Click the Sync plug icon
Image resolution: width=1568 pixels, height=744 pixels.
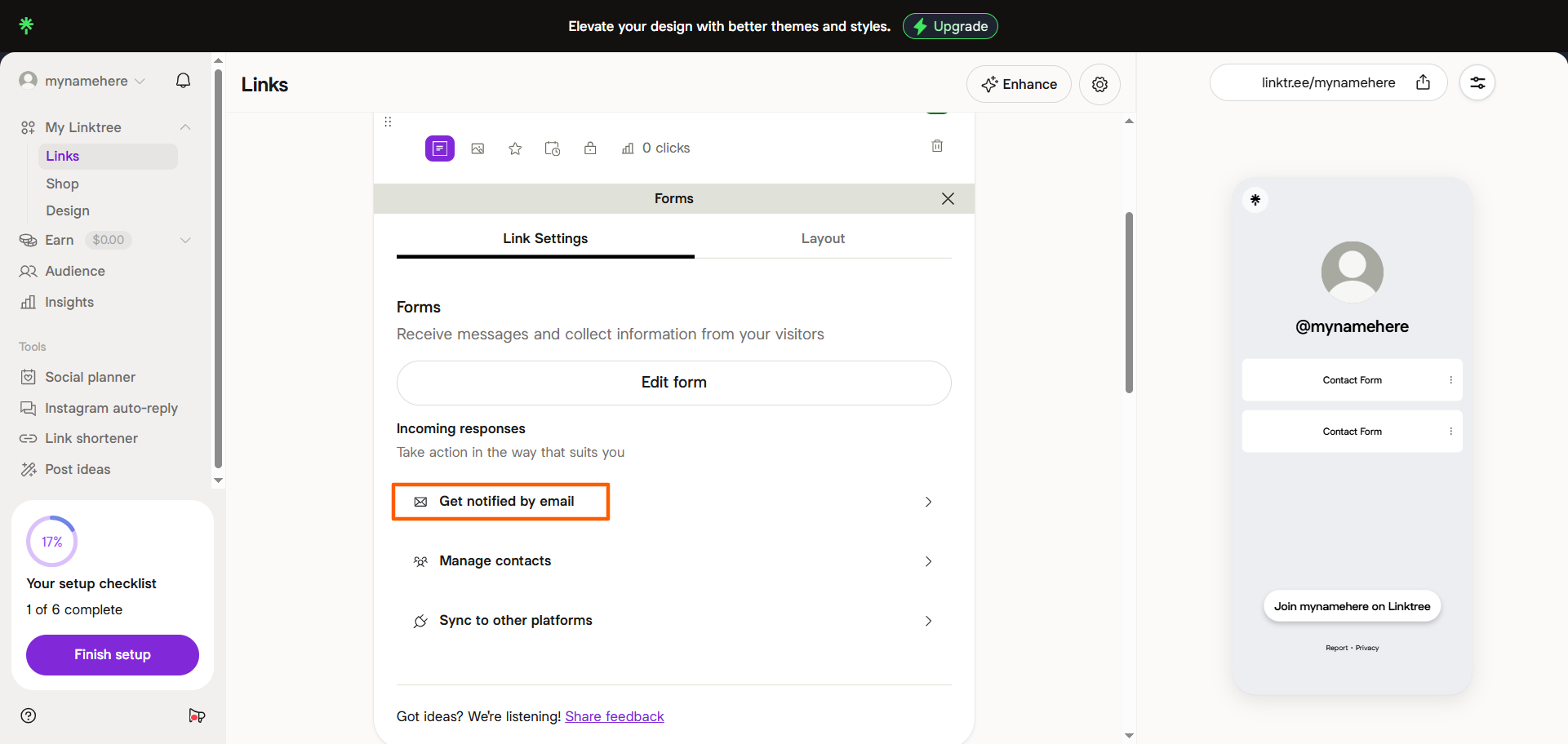[x=420, y=621]
